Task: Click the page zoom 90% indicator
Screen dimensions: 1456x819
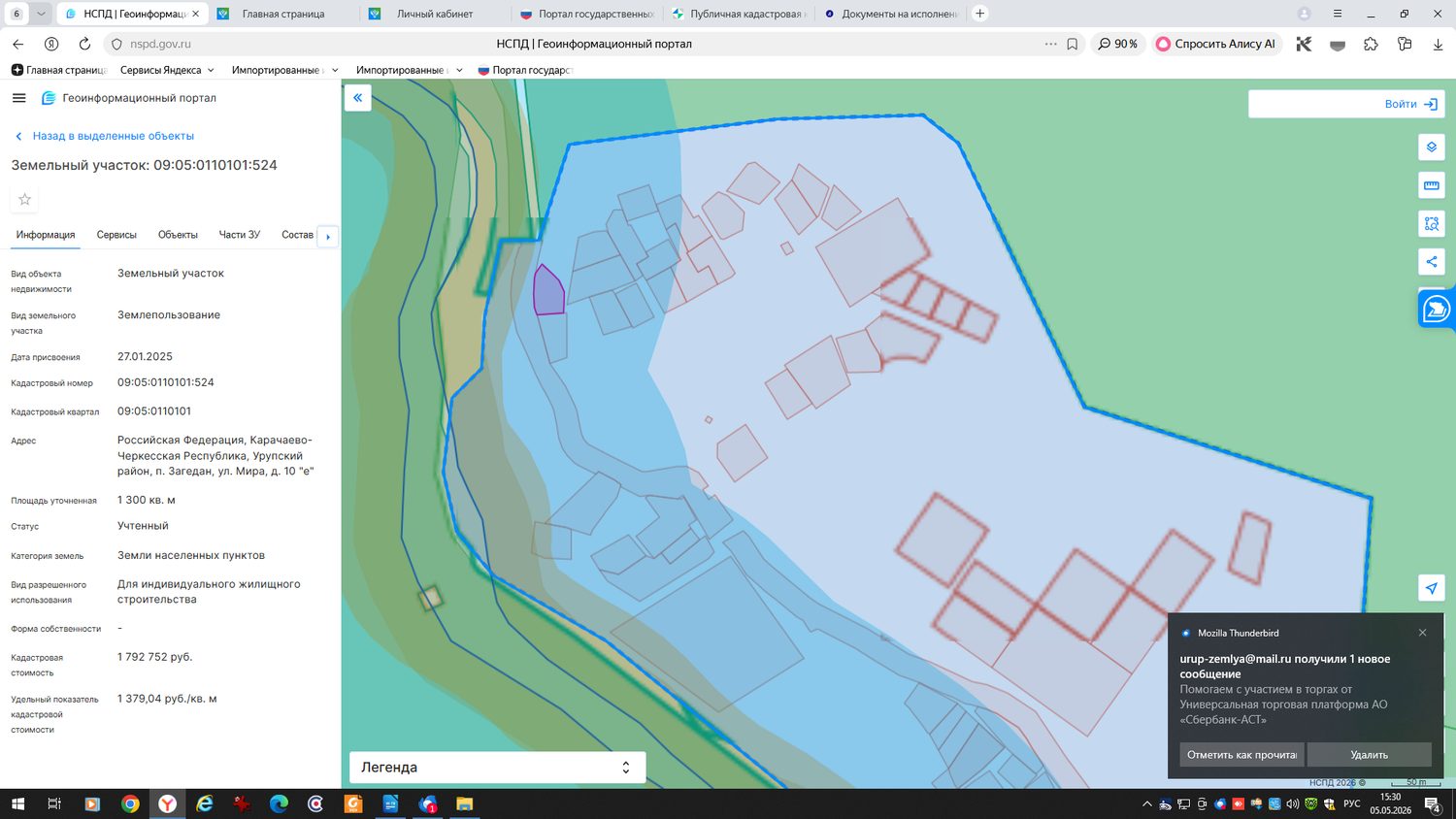Action: (1118, 44)
